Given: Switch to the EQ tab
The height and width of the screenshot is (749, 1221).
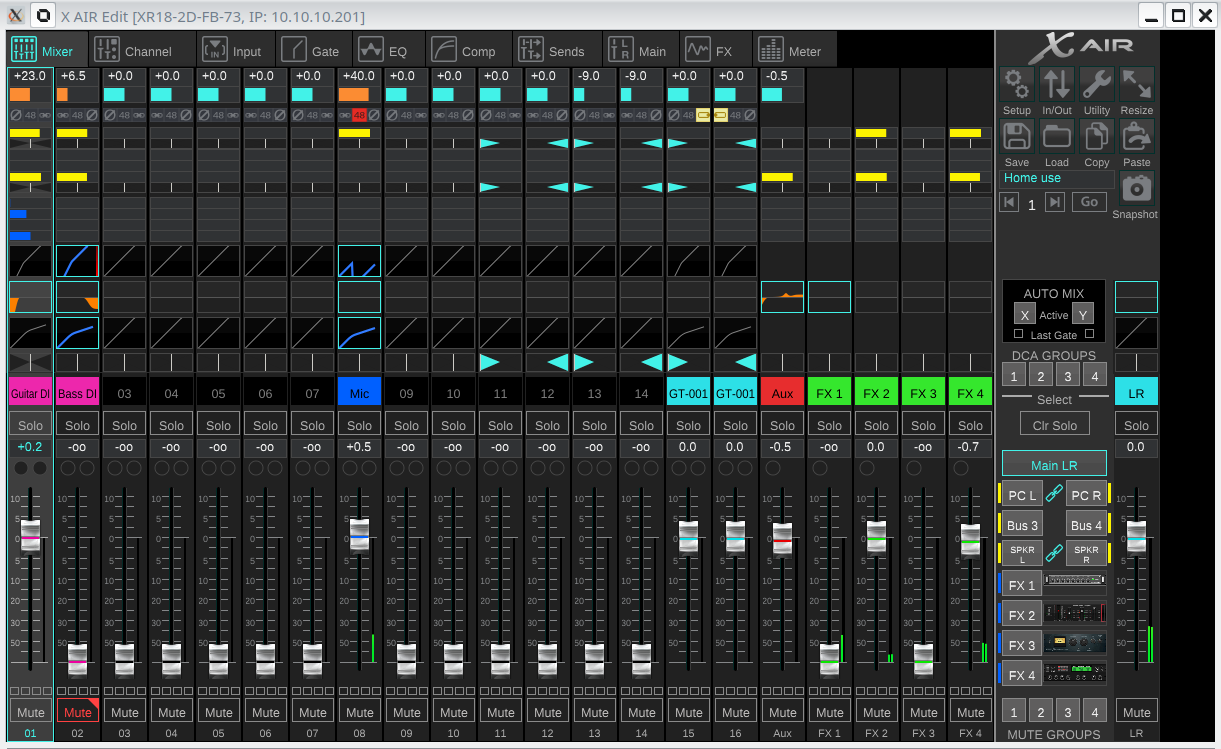Looking at the screenshot, I should pyautogui.click(x=384, y=50).
